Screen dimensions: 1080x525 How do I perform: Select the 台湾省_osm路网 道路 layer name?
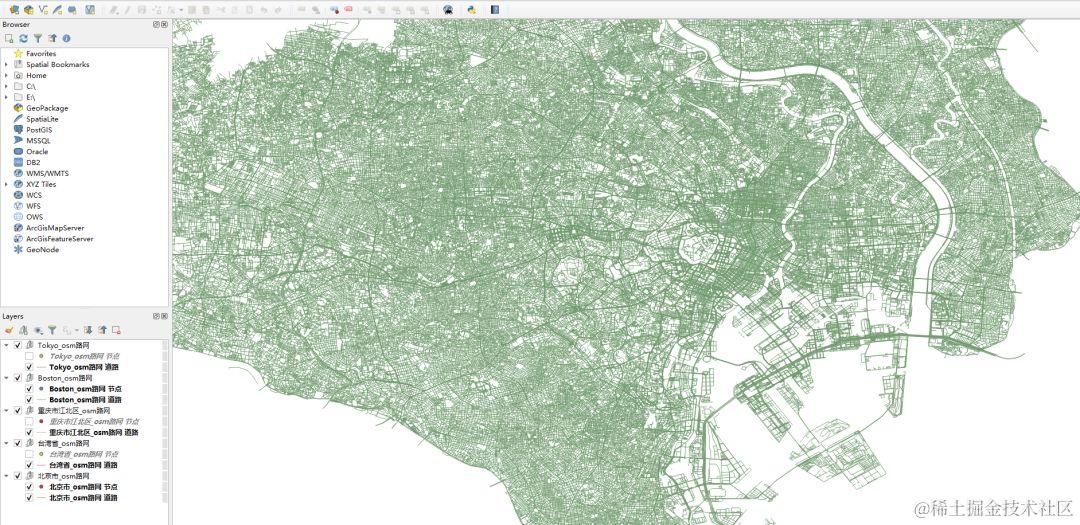pos(84,465)
